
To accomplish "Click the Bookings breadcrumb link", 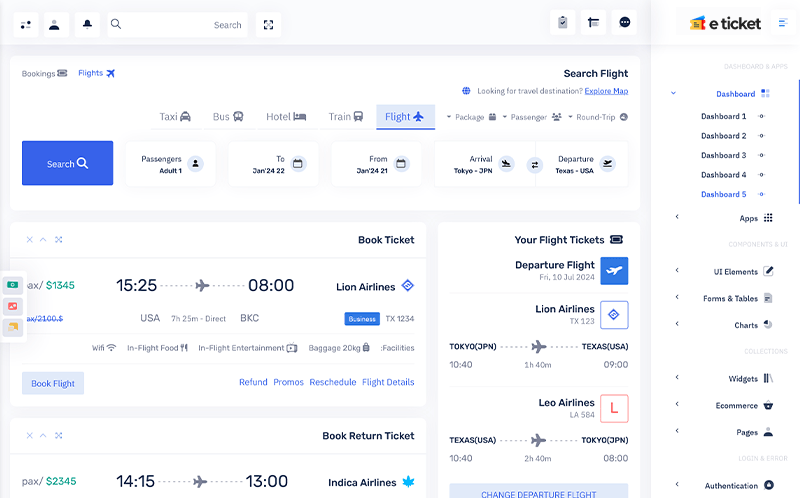I will point(44,73).
